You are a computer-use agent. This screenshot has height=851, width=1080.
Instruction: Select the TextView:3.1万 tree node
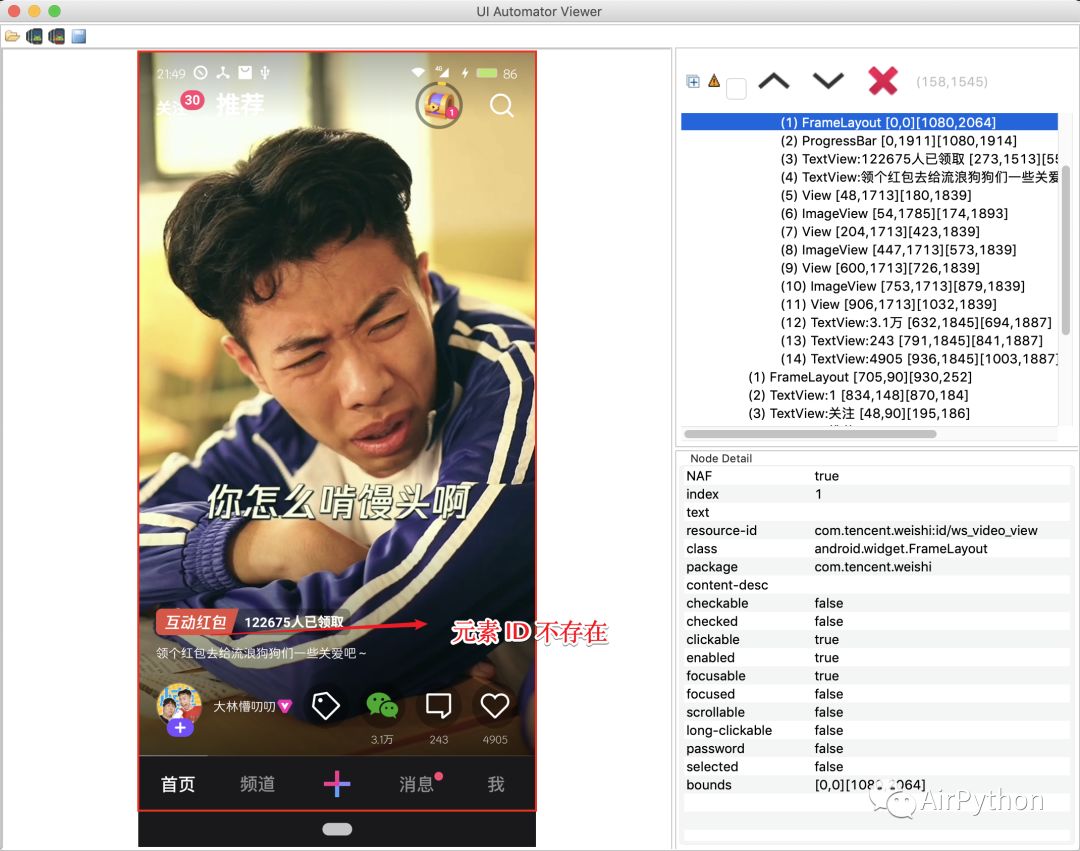[915, 322]
